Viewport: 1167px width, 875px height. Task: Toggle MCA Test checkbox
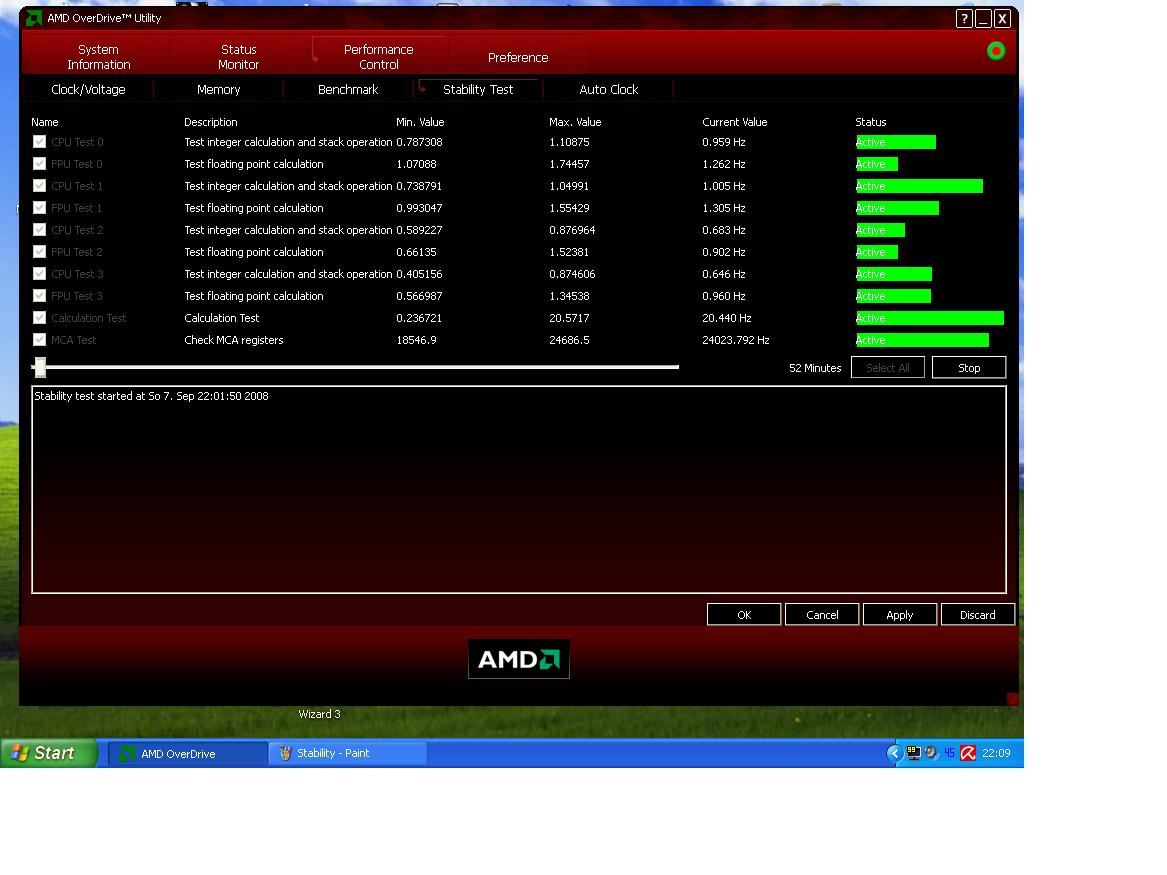39,340
